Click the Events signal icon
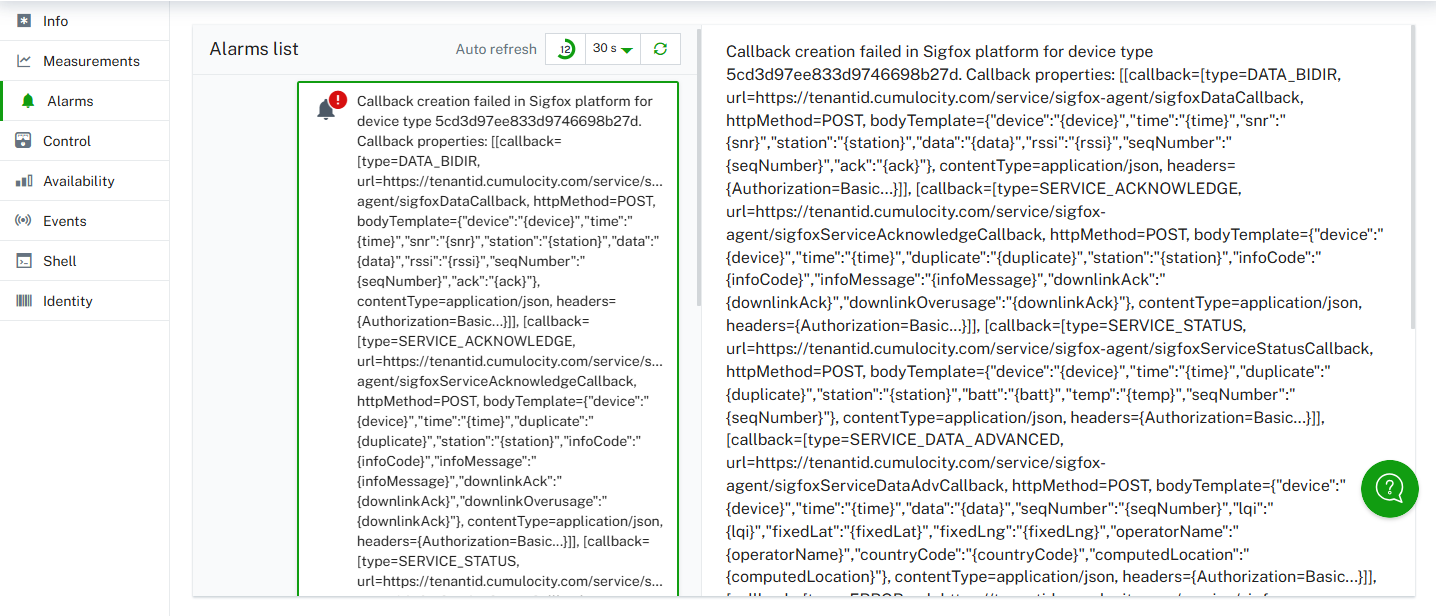 [x=24, y=220]
